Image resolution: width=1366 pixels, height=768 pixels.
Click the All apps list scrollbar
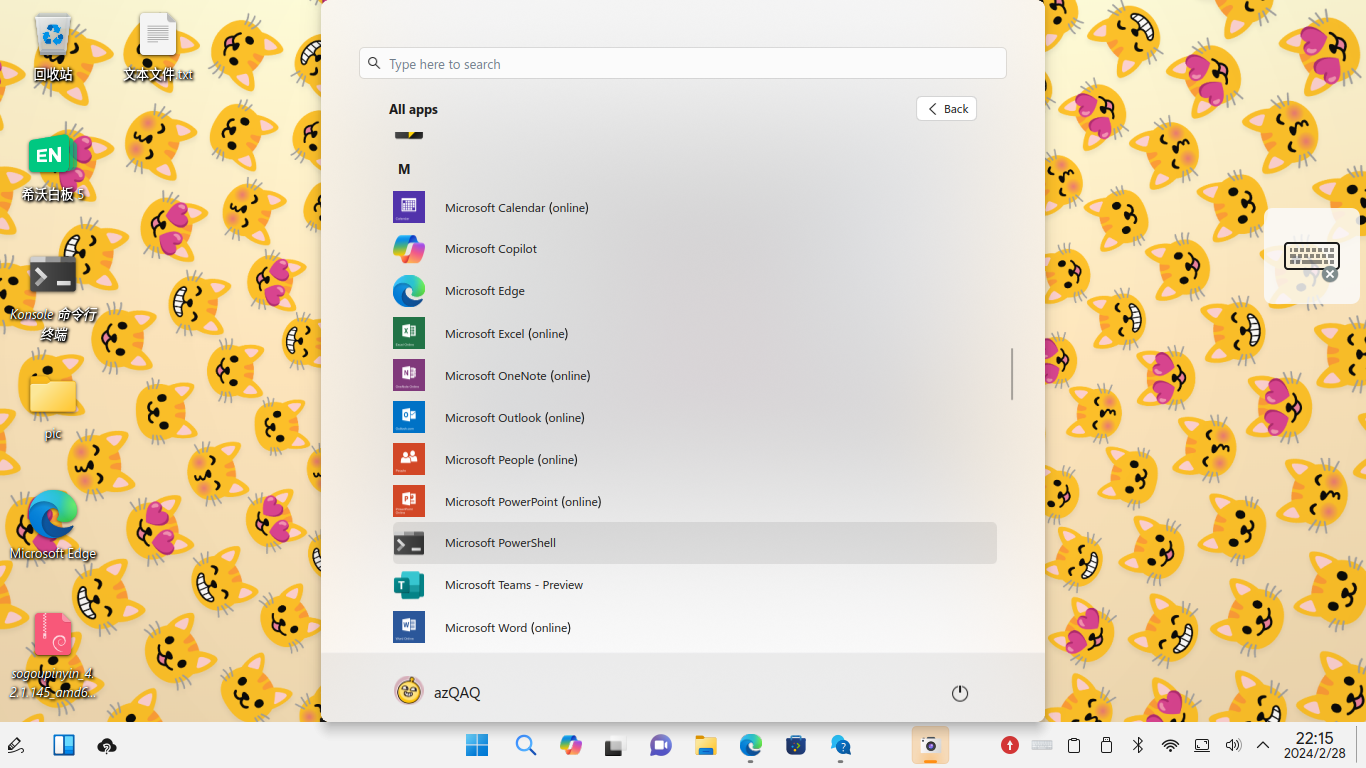click(x=1012, y=374)
